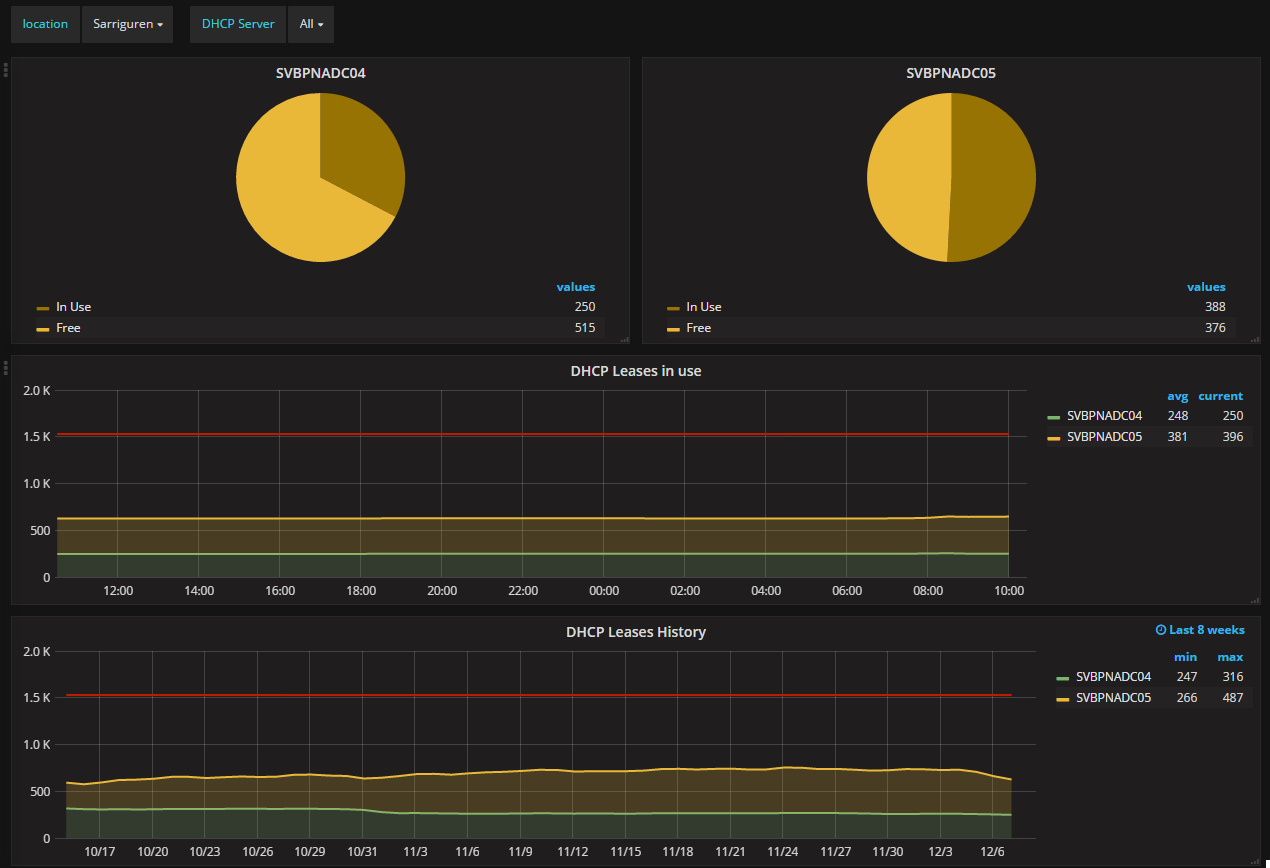Click current value 396 for SVBPNADC05
The width and height of the screenshot is (1270, 868).
pyautogui.click(x=1232, y=437)
